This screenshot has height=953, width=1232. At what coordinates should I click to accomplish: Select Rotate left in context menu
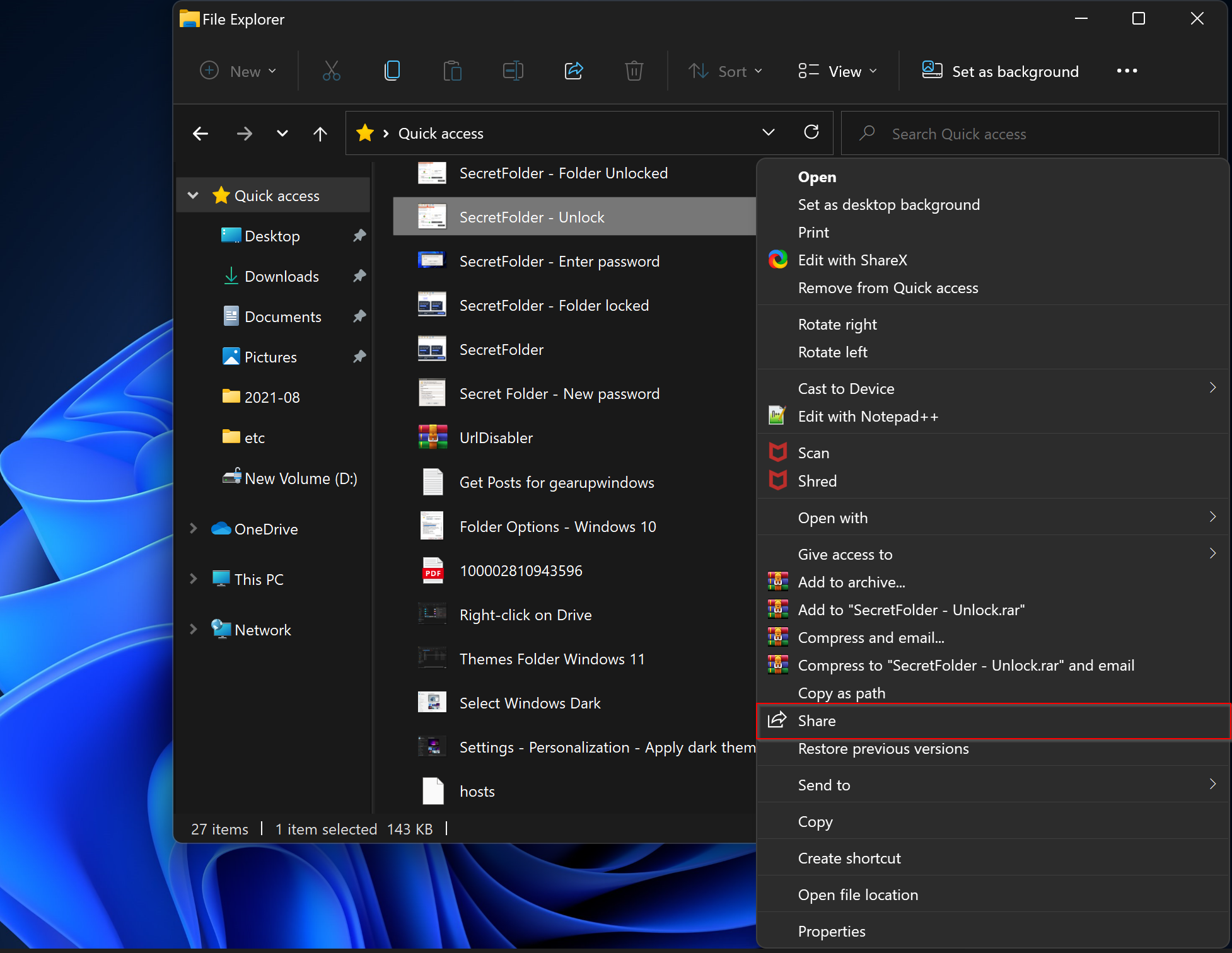point(992,352)
